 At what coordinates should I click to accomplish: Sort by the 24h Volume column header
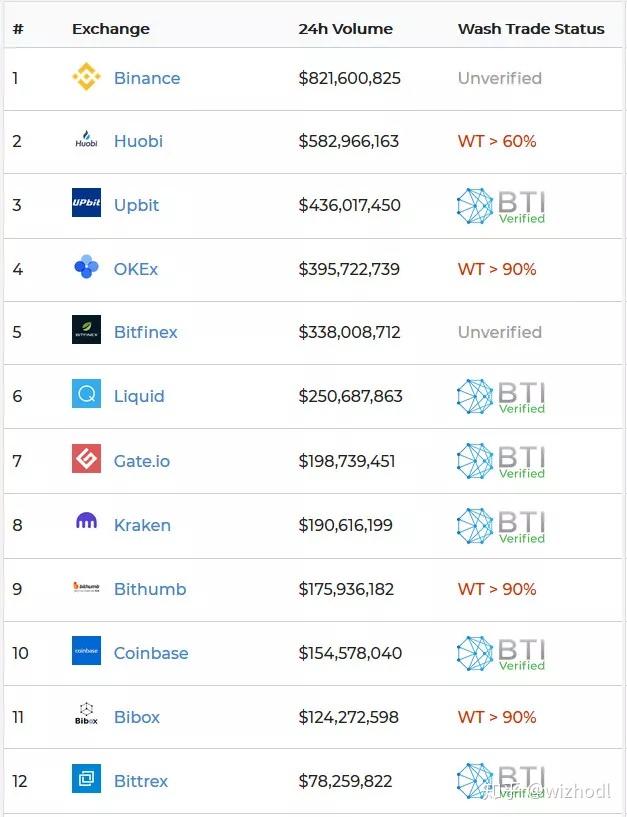345,29
